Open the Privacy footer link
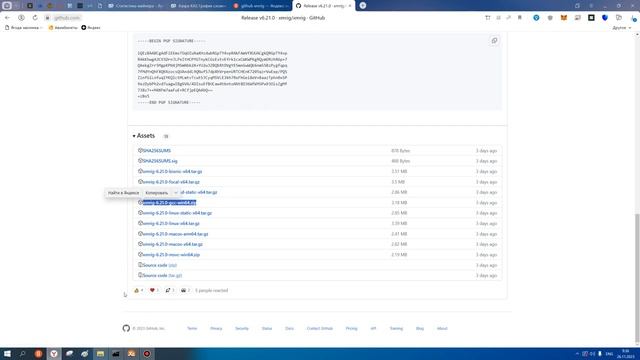The width and height of the screenshot is (640, 360). (216, 328)
